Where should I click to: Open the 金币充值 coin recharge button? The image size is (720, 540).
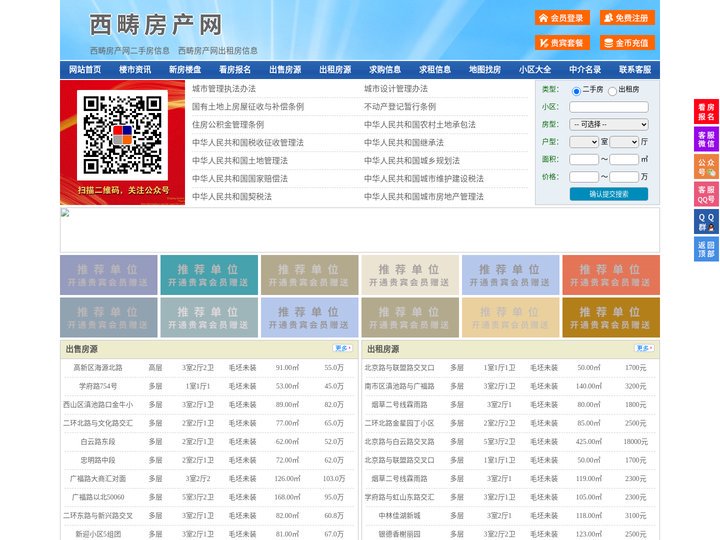(x=627, y=43)
